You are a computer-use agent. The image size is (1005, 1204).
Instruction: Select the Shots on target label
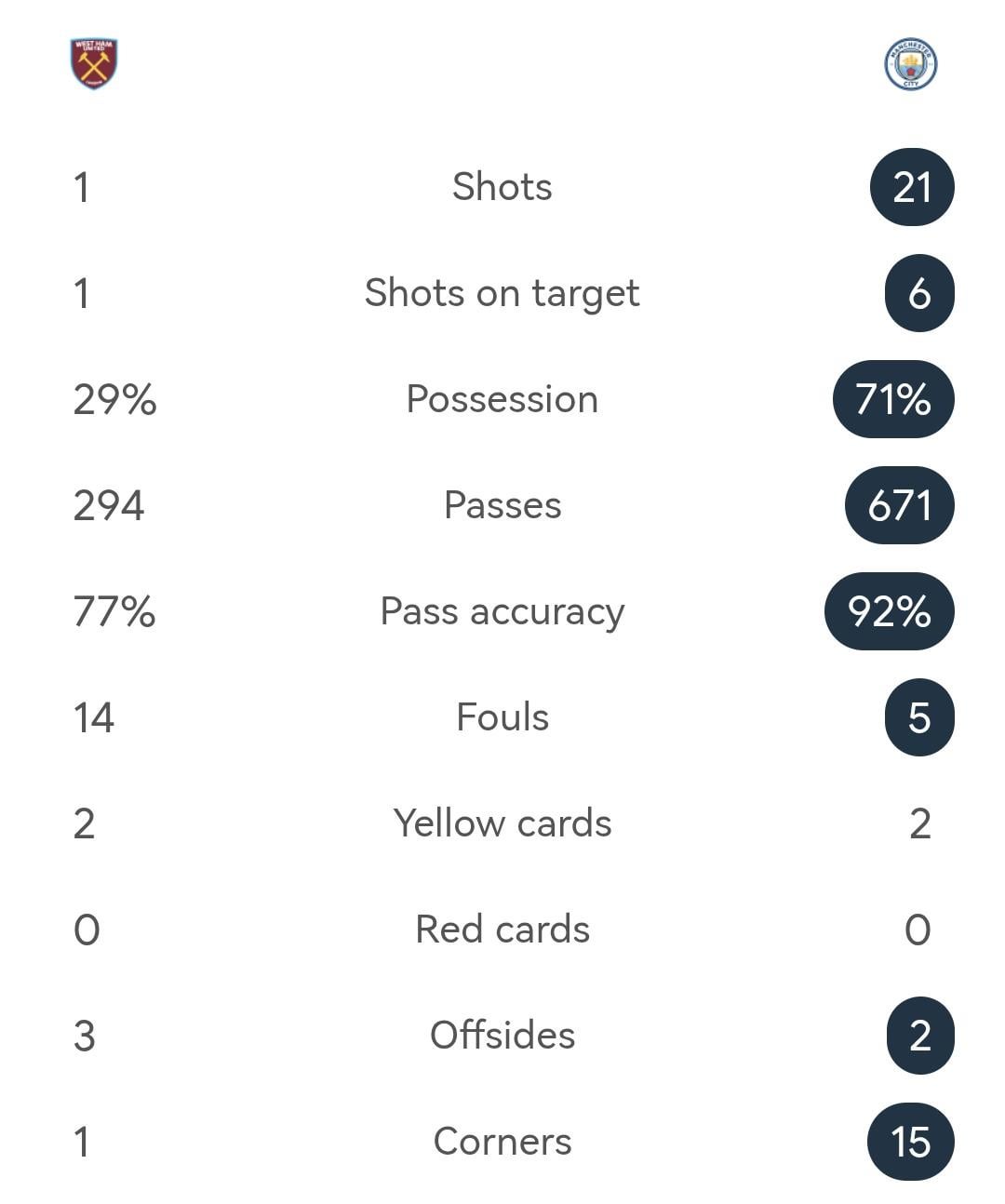502,293
